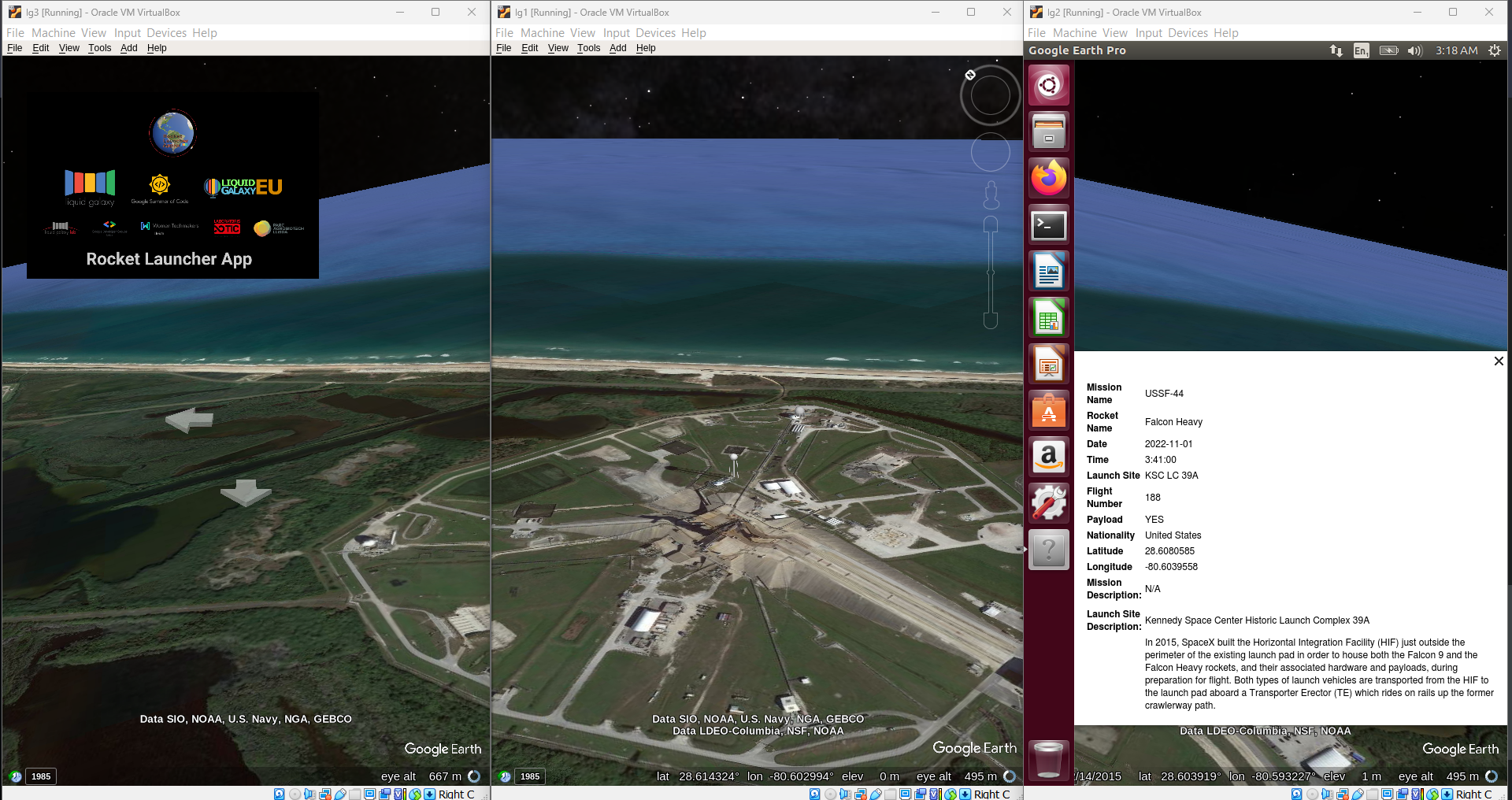The image size is (1512, 800).
Task: Open System Settings wrench icon in lg2
Action: pyautogui.click(x=1049, y=504)
